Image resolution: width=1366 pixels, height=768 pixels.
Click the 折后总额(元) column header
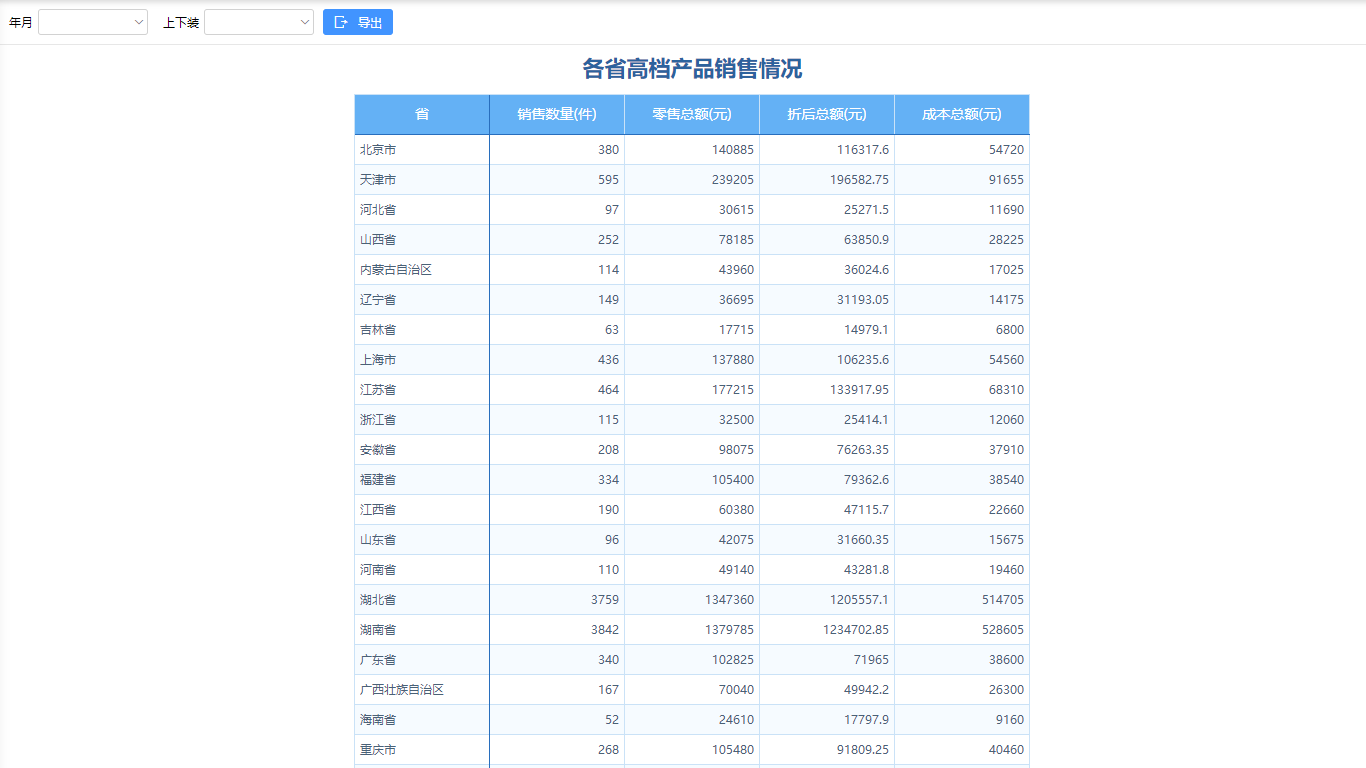pos(827,114)
